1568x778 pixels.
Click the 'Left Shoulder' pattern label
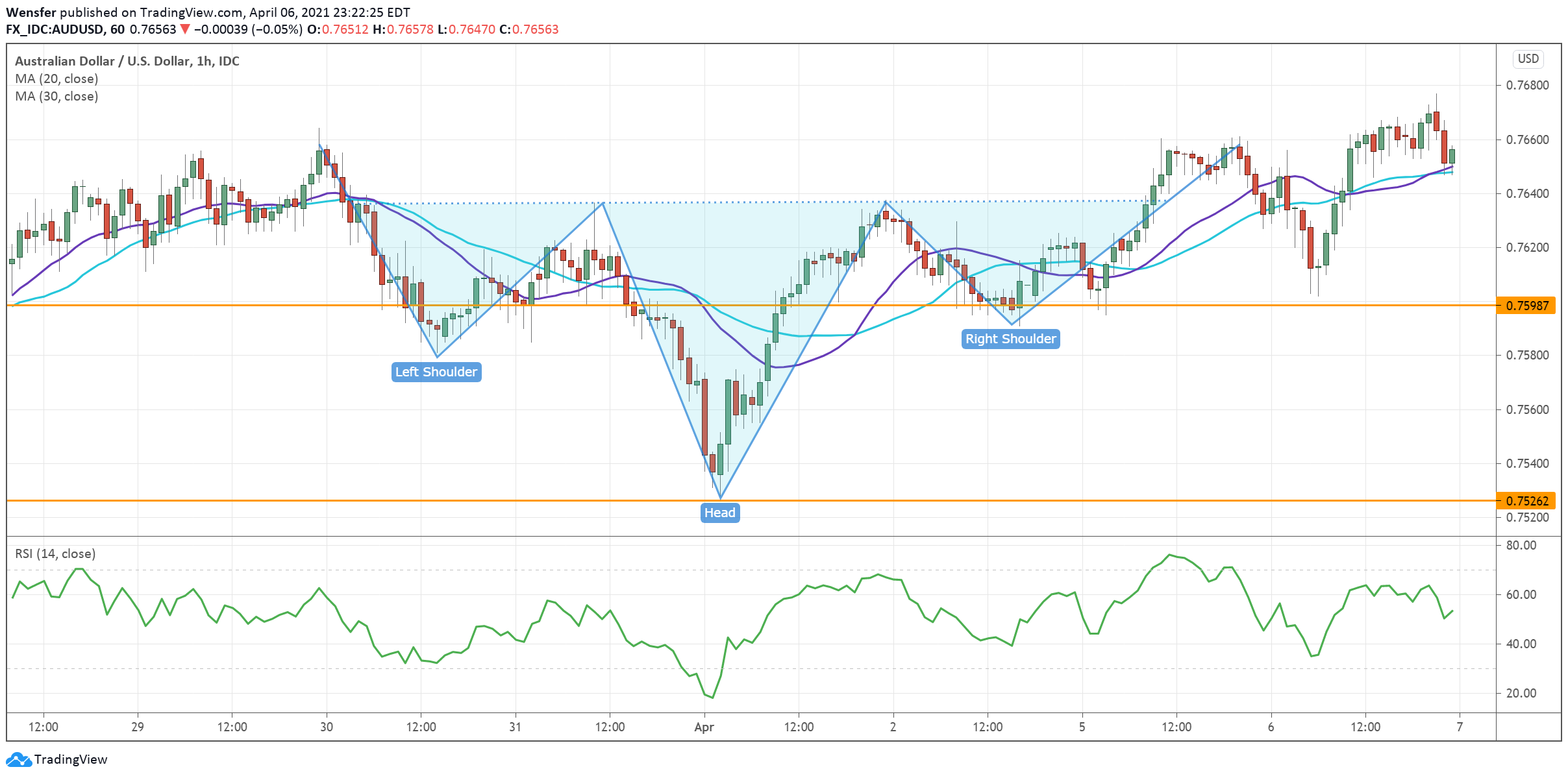click(x=436, y=372)
